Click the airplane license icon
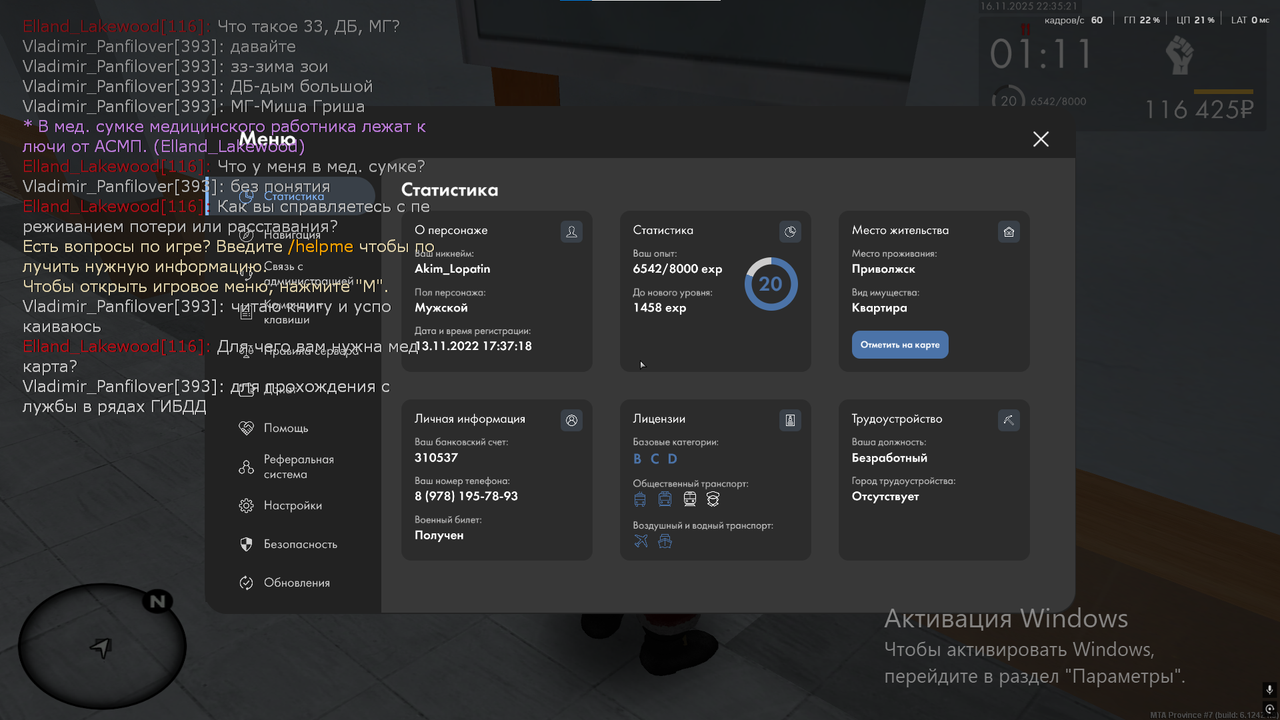The height and width of the screenshot is (720, 1280). coord(641,541)
